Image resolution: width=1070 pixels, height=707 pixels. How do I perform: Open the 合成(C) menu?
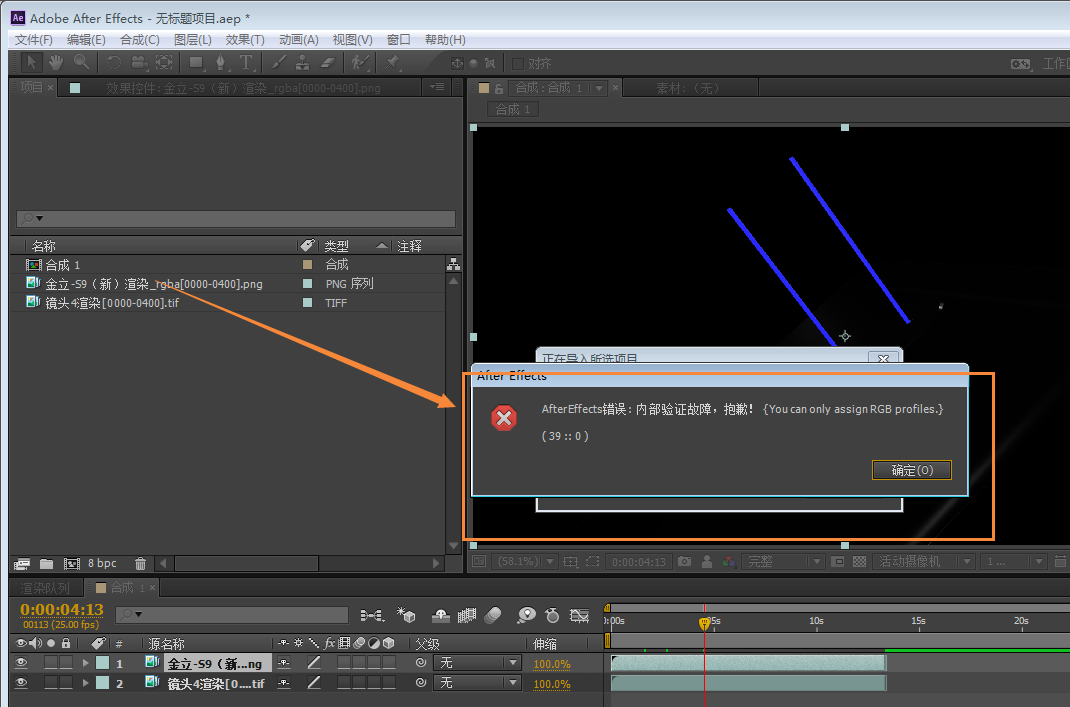[140, 40]
